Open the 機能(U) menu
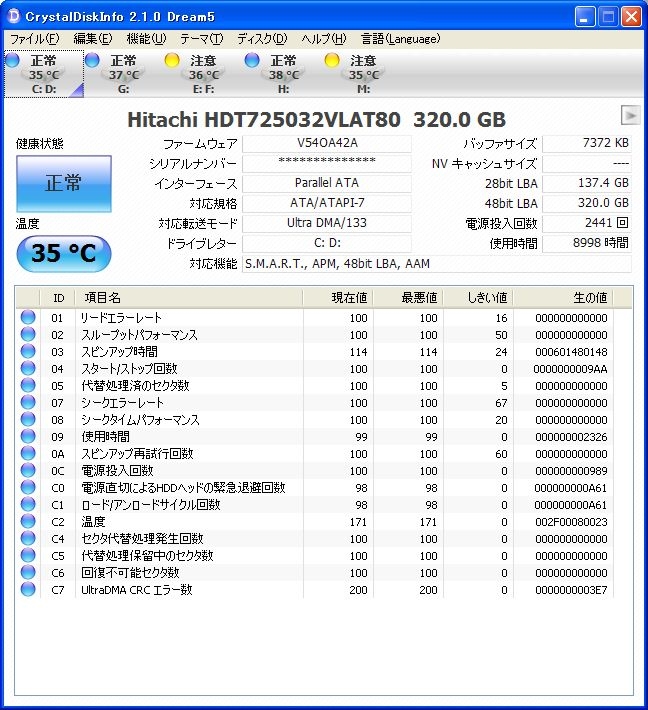Viewport: 648px width, 710px height. pyautogui.click(x=146, y=39)
